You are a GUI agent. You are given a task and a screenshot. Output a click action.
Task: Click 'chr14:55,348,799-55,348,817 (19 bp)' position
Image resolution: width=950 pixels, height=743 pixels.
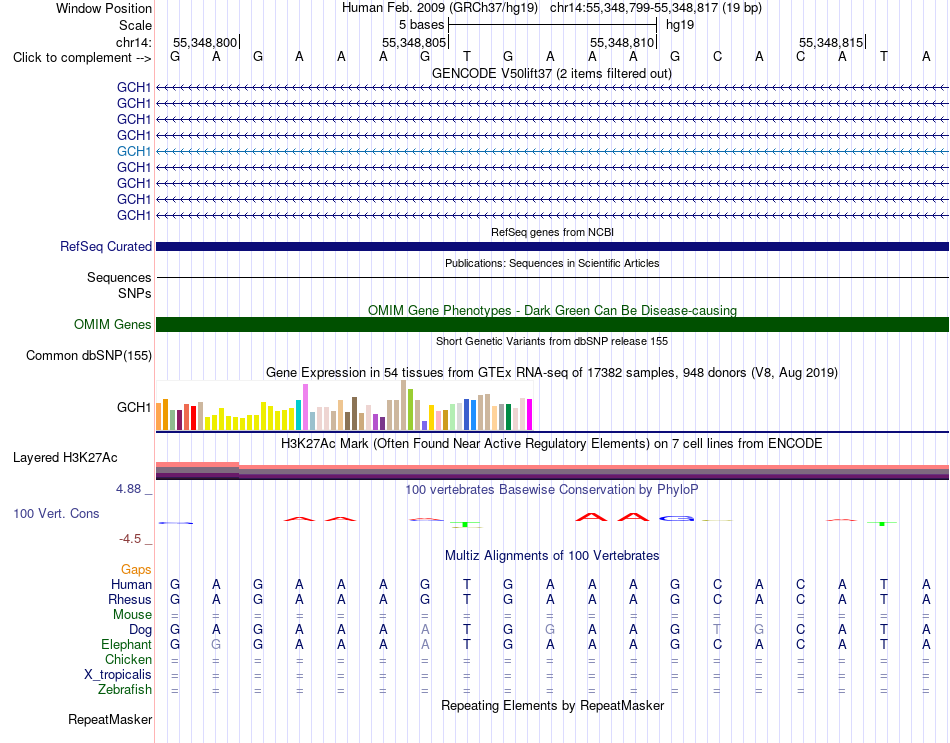pos(656,8)
